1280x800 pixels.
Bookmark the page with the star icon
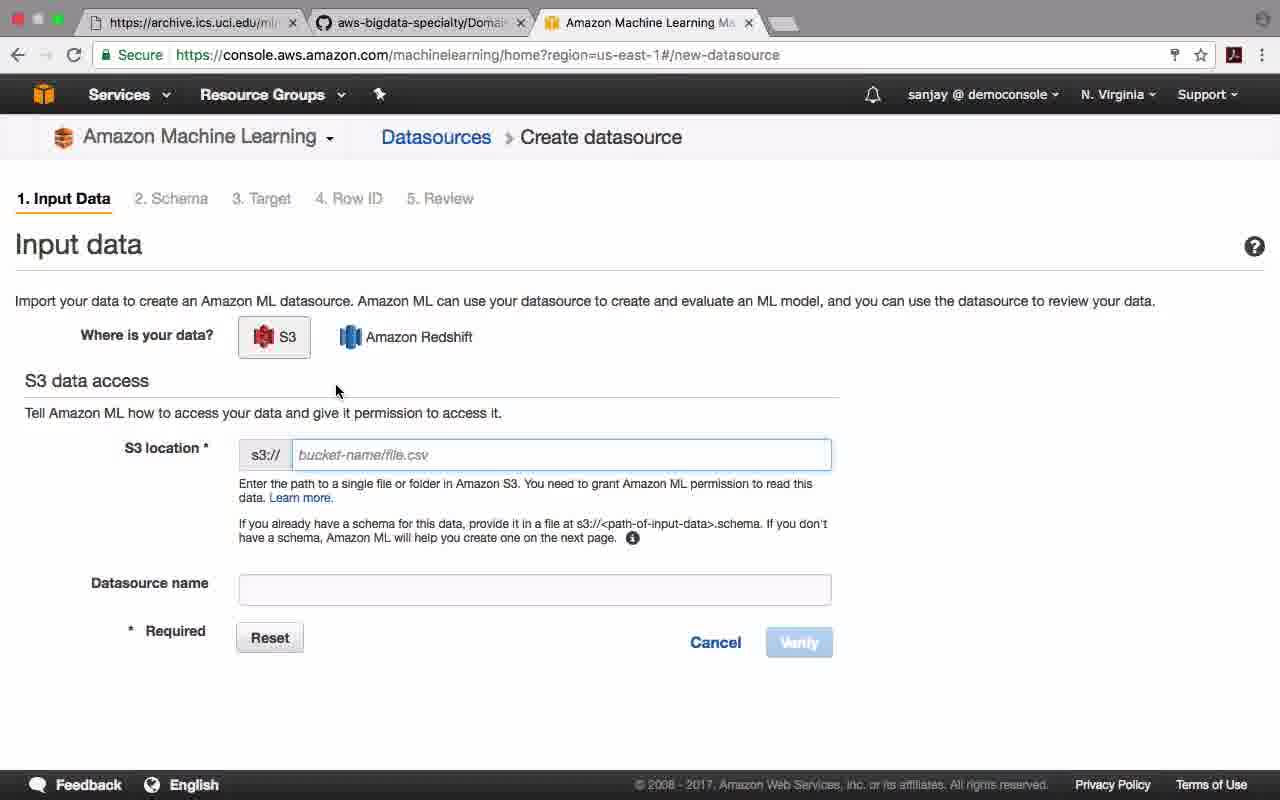[x=1201, y=55]
